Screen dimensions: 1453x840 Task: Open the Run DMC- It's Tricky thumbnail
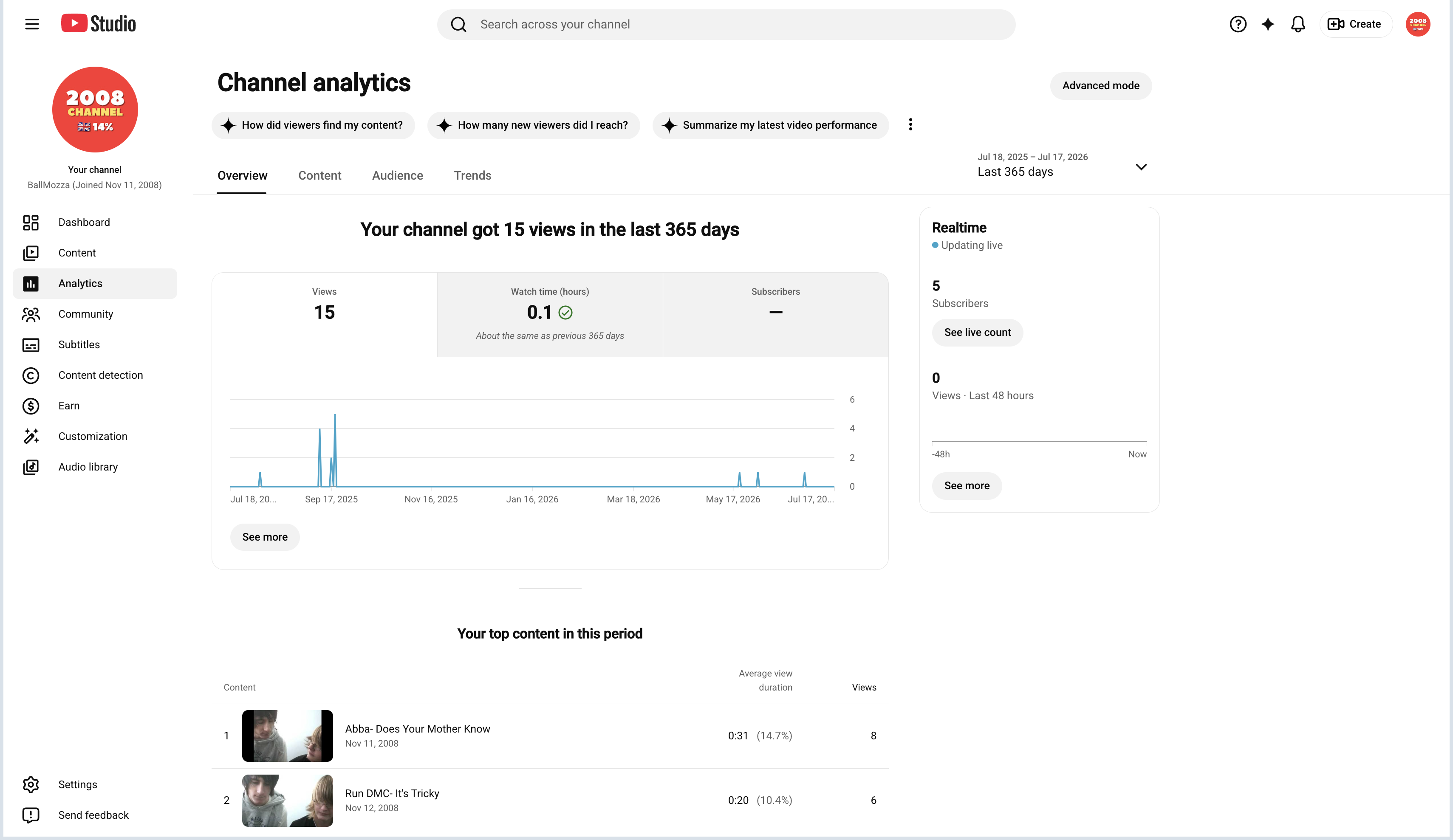click(x=287, y=800)
